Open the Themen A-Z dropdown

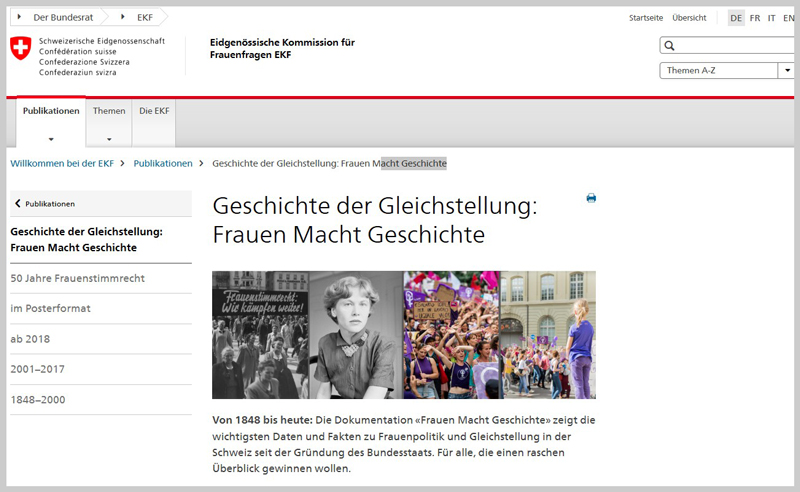(x=785, y=71)
